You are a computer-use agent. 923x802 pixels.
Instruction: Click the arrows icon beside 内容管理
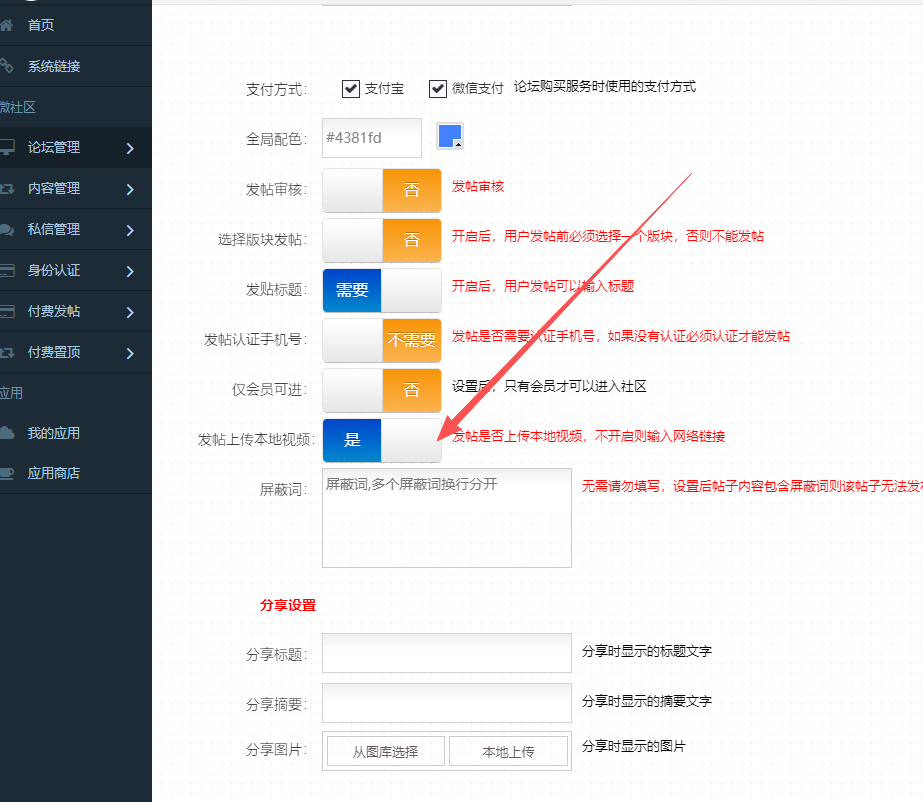point(6,188)
